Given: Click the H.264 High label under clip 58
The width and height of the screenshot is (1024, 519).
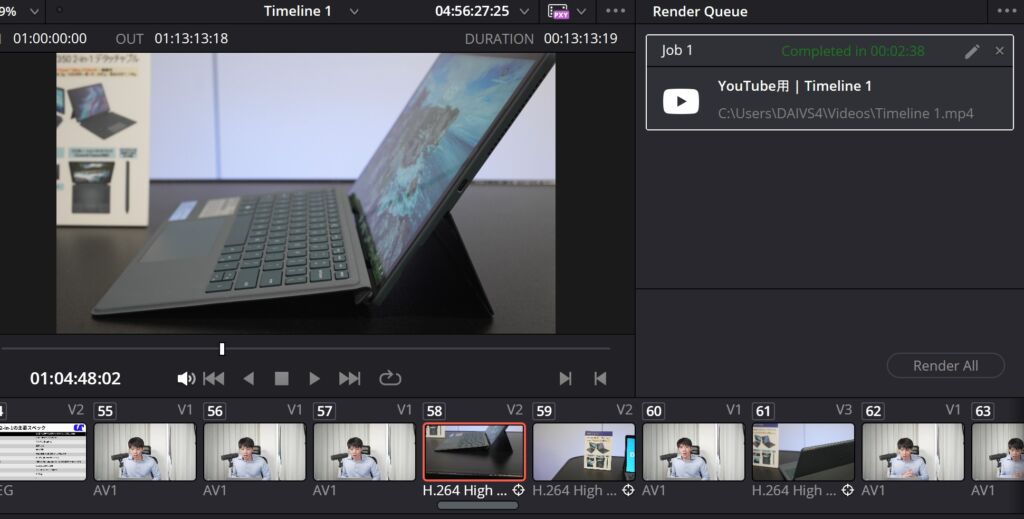Looking at the screenshot, I should pyautogui.click(x=464, y=490).
